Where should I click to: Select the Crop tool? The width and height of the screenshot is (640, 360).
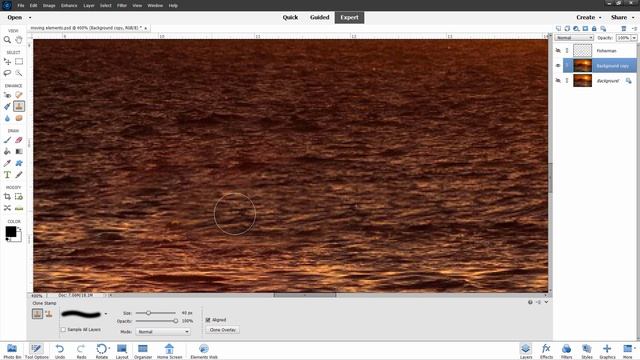pos(7,196)
